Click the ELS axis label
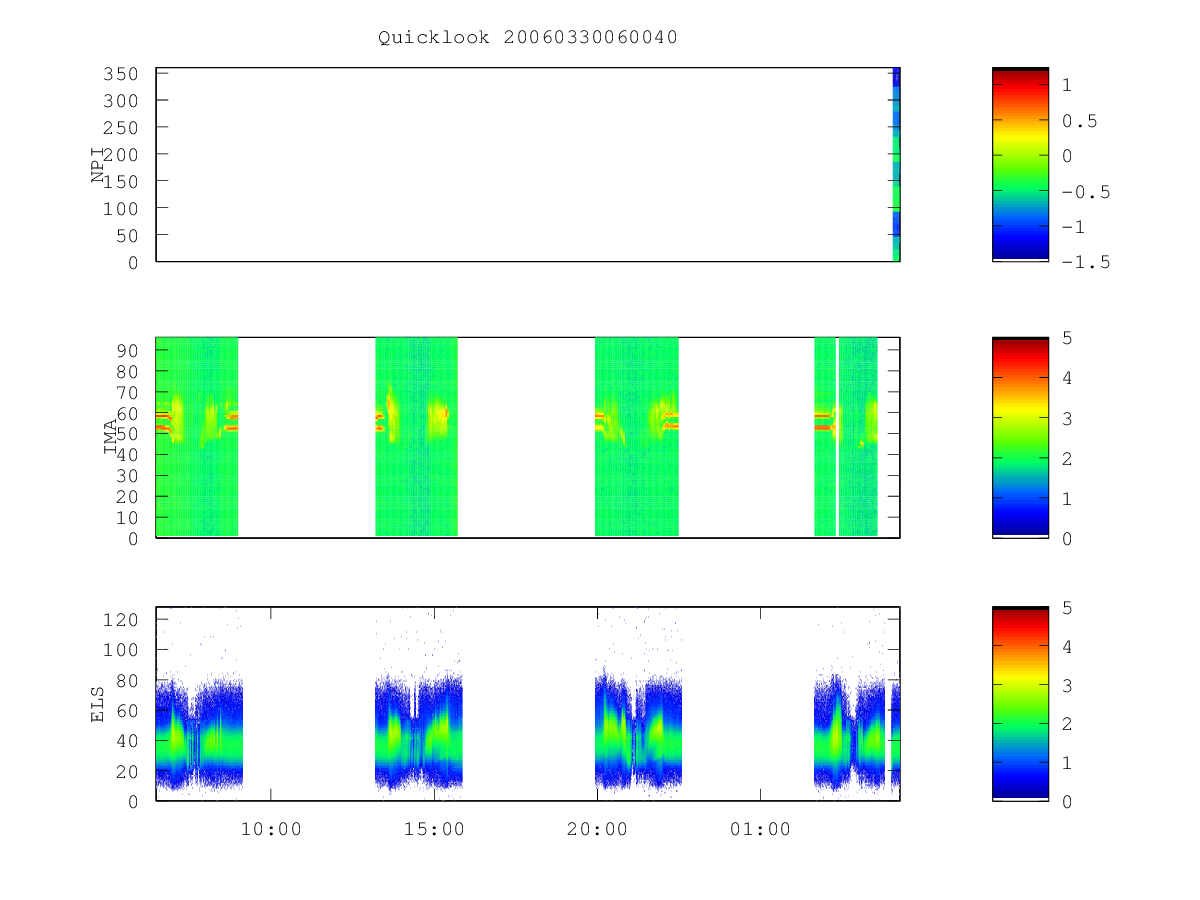1200x900 pixels. pyautogui.click(x=98, y=703)
